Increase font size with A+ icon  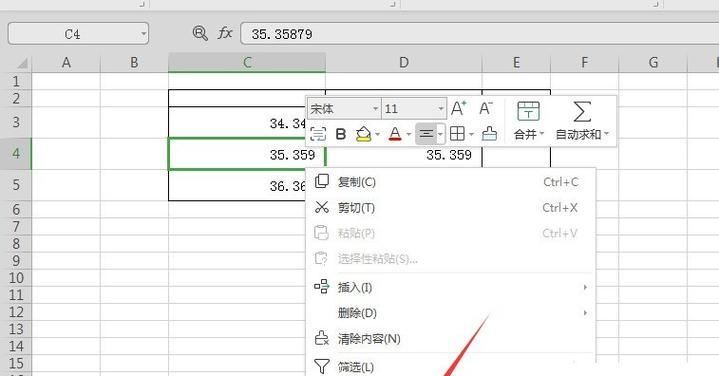pos(459,108)
